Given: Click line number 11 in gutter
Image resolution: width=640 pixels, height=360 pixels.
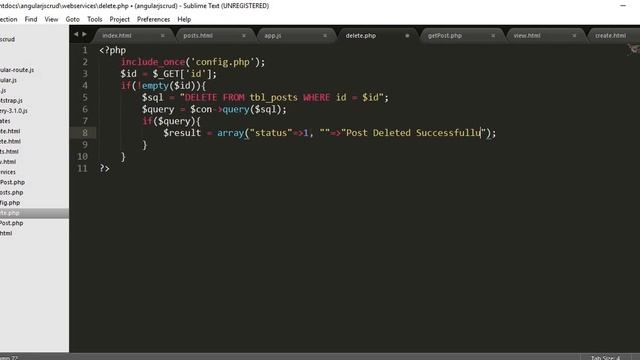Looking at the screenshot, I should [x=82, y=168].
